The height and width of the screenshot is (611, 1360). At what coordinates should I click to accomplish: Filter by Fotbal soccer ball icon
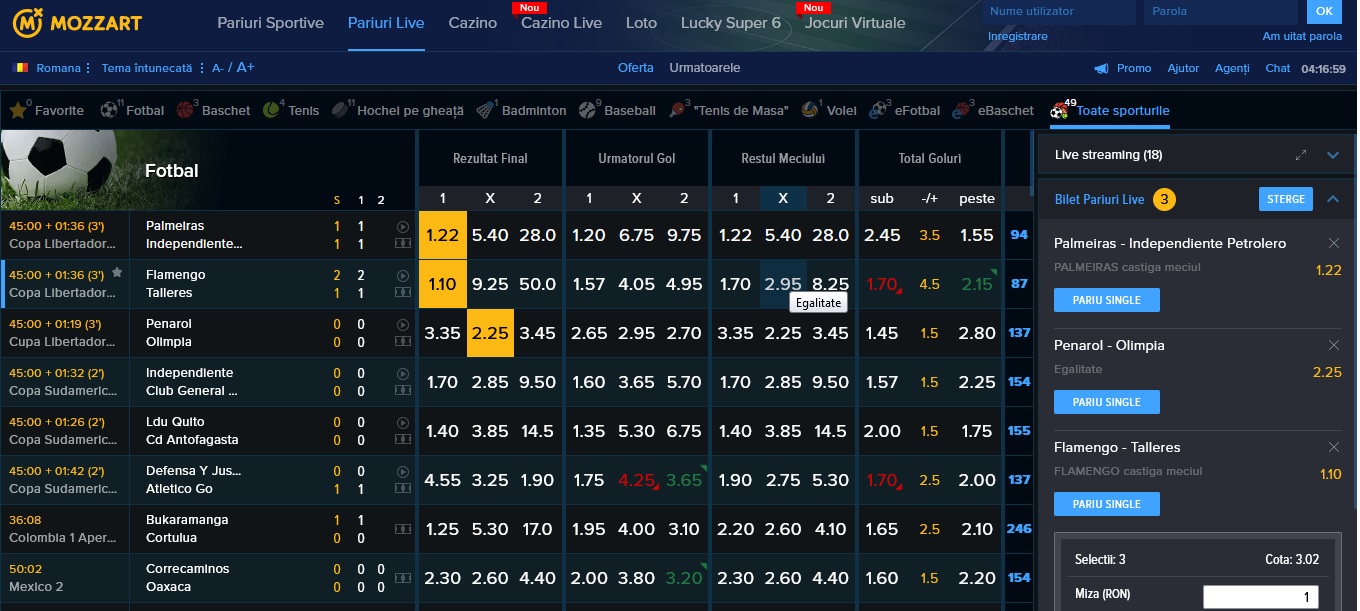click(x=109, y=110)
